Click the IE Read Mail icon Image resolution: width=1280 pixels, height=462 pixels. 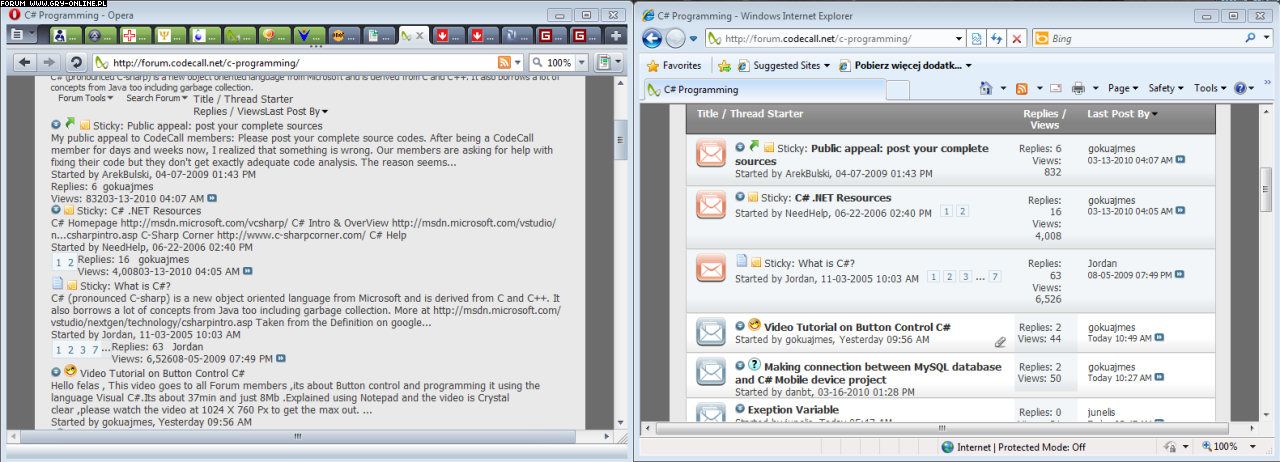point(1054,88)
